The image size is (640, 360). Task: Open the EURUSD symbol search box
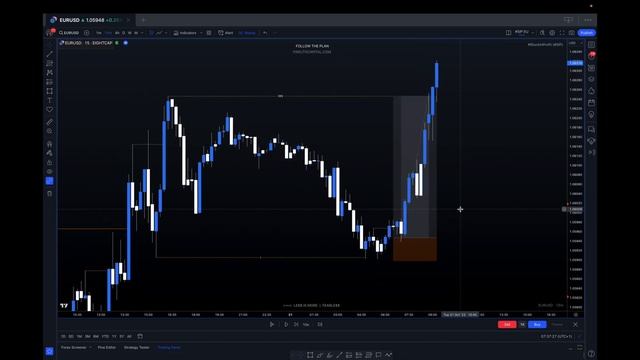pos(69,33)
